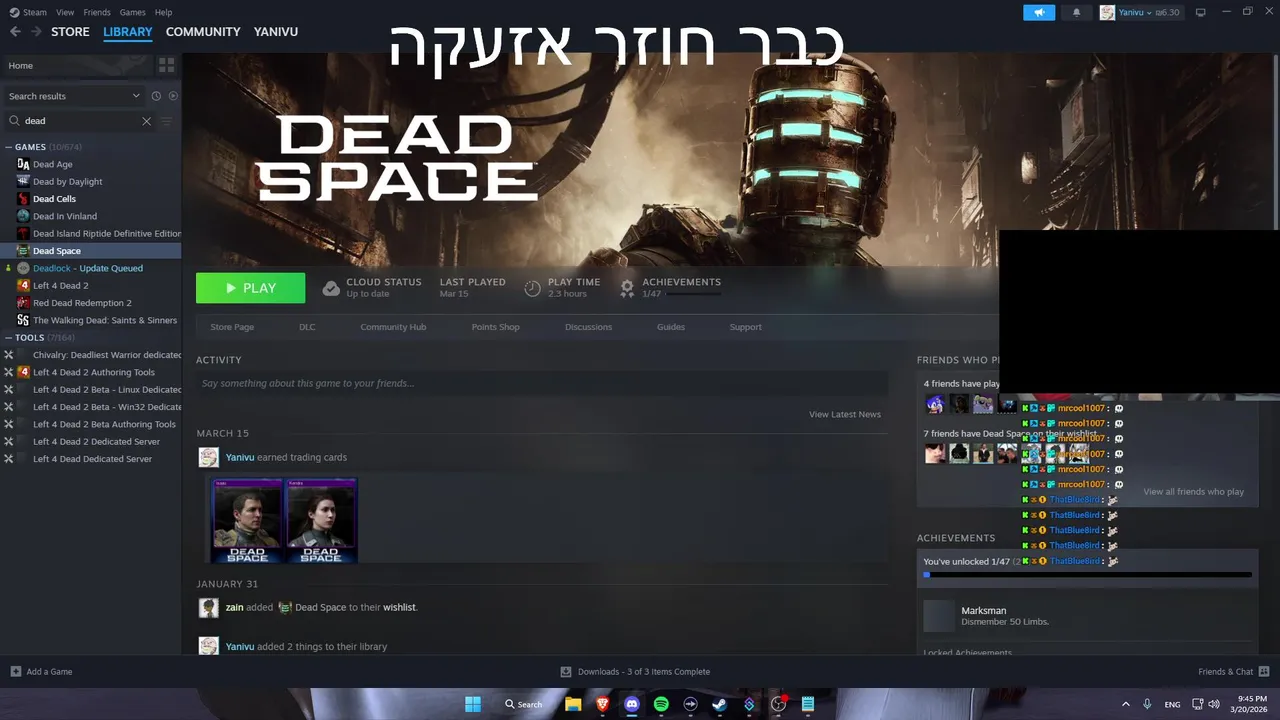
Task: Select The Walking Dead: Saints & Sinners
Action: click(x=104, y=320)
